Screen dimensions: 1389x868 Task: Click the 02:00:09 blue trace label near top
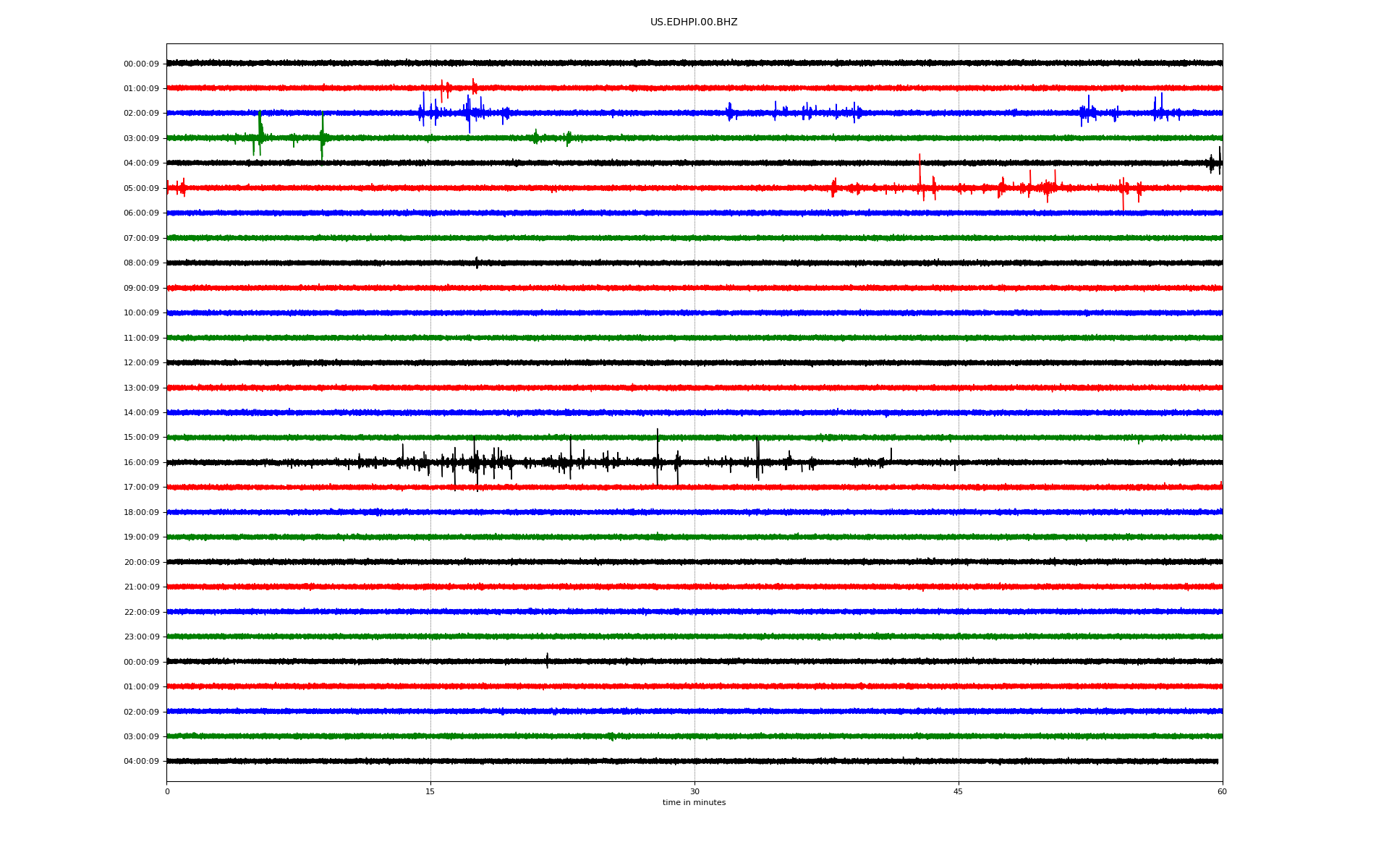[141, 114]
